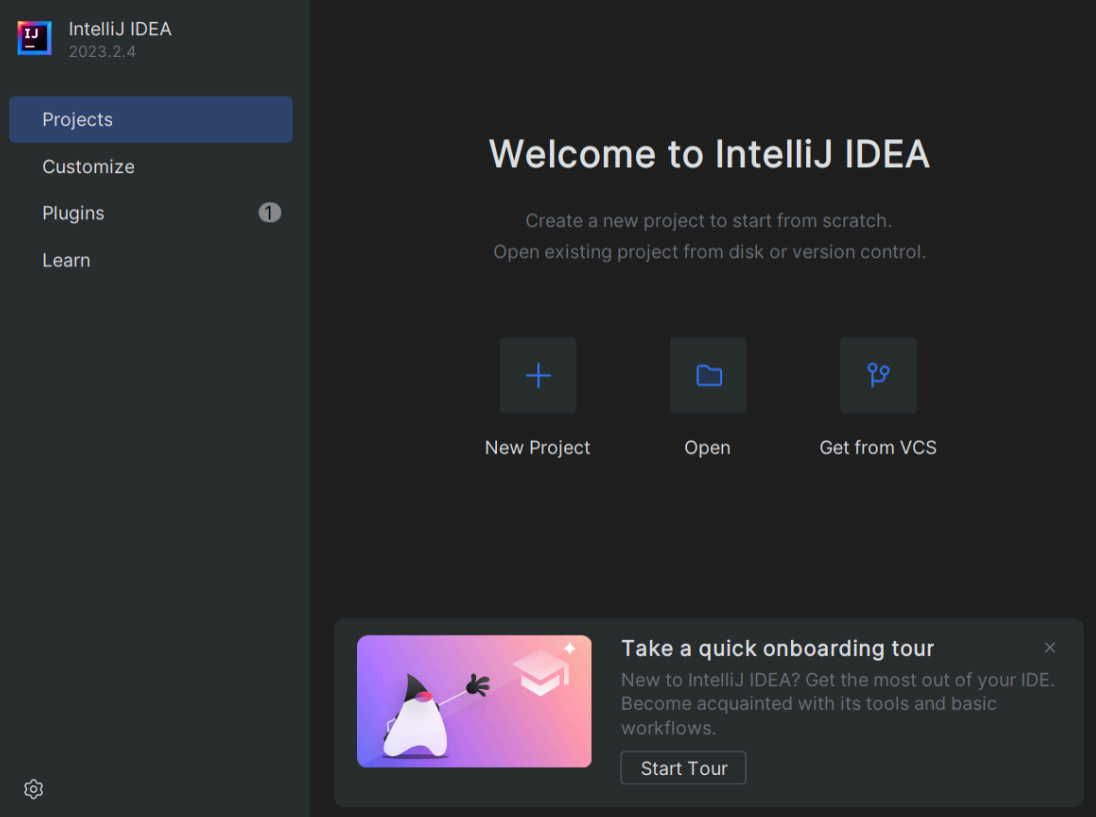The height and width of the screenshot is (817, 1096).
Task: Click the plus icon to create a project
Action: click(538, 375)
